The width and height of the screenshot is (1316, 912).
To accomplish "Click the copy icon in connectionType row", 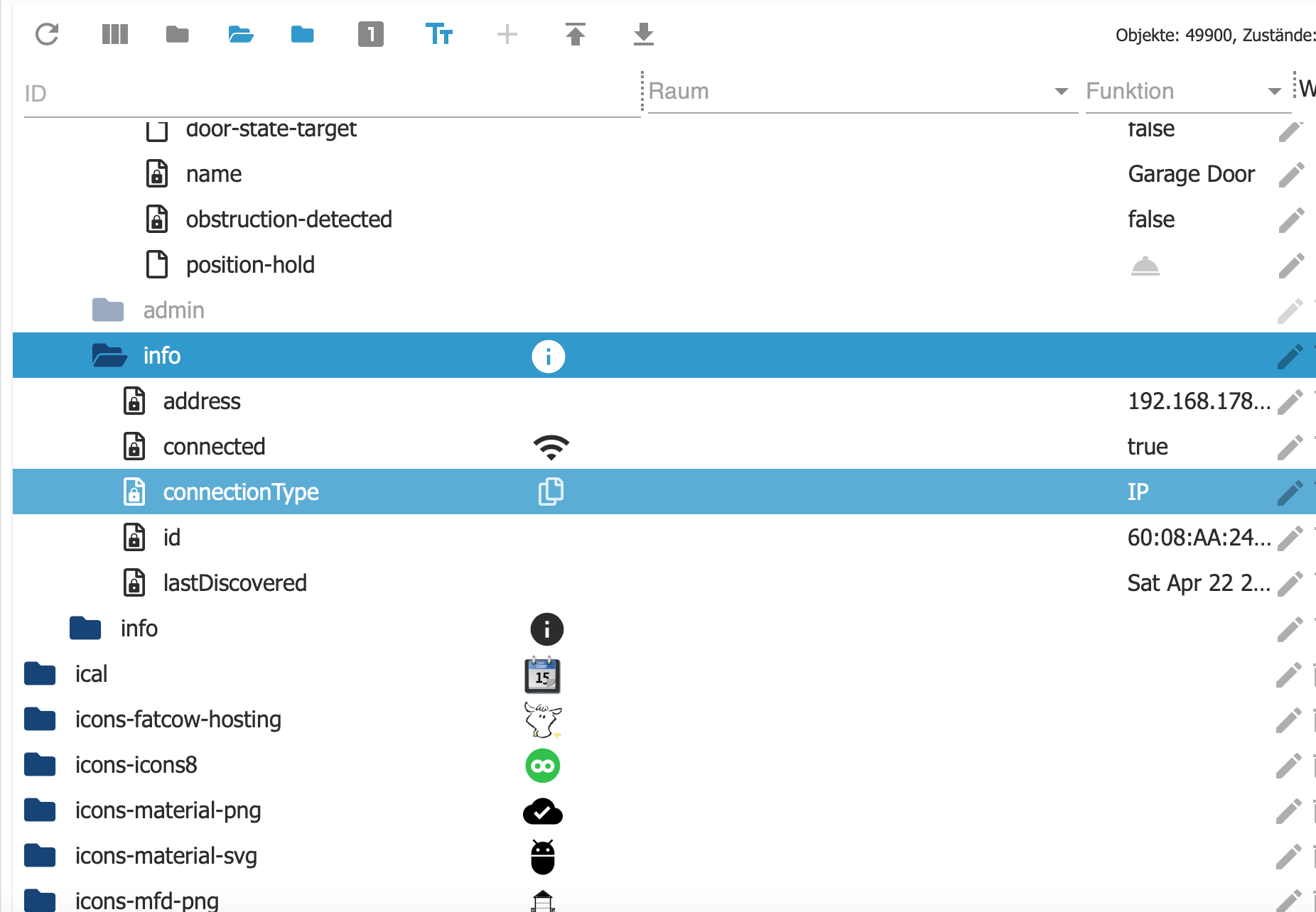I will click(551, 492).
